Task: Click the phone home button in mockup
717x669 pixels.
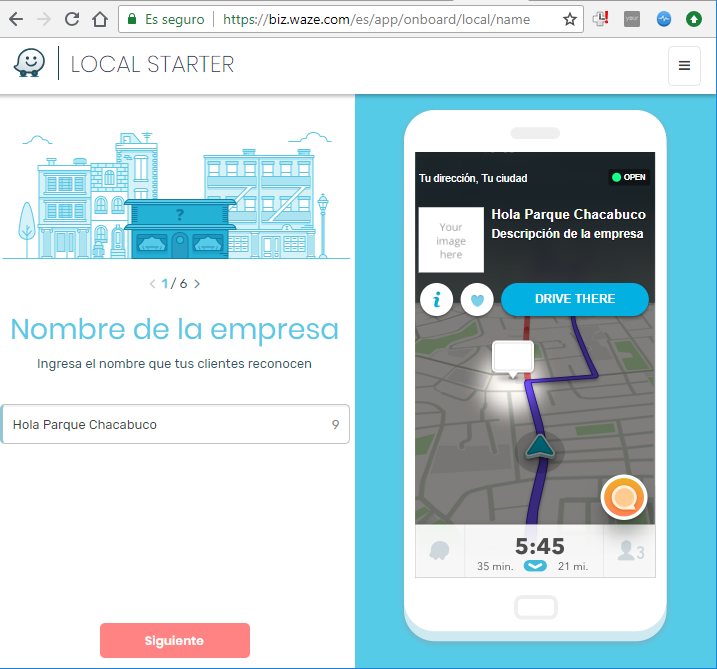Action: click(x=535, y=607)
